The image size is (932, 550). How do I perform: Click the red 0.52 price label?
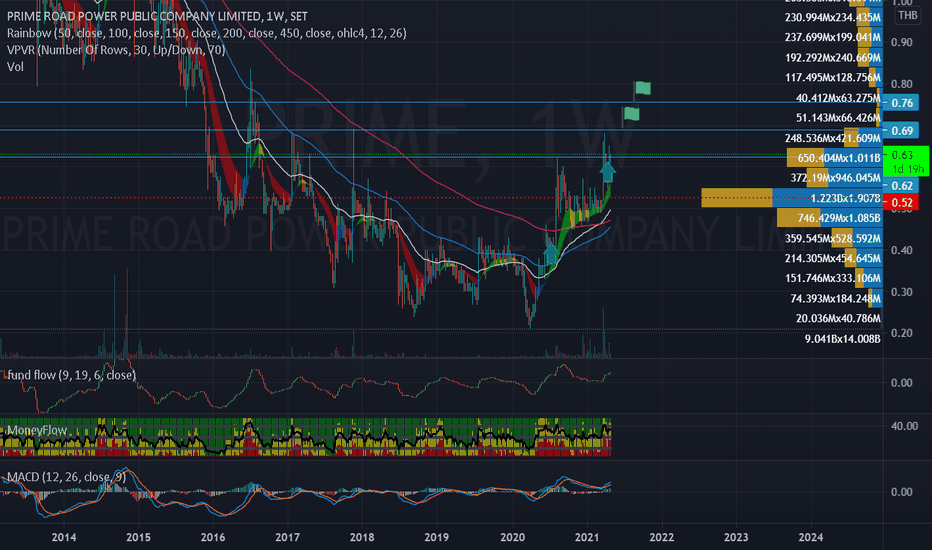pyautogui.click(x=901, y=203)
